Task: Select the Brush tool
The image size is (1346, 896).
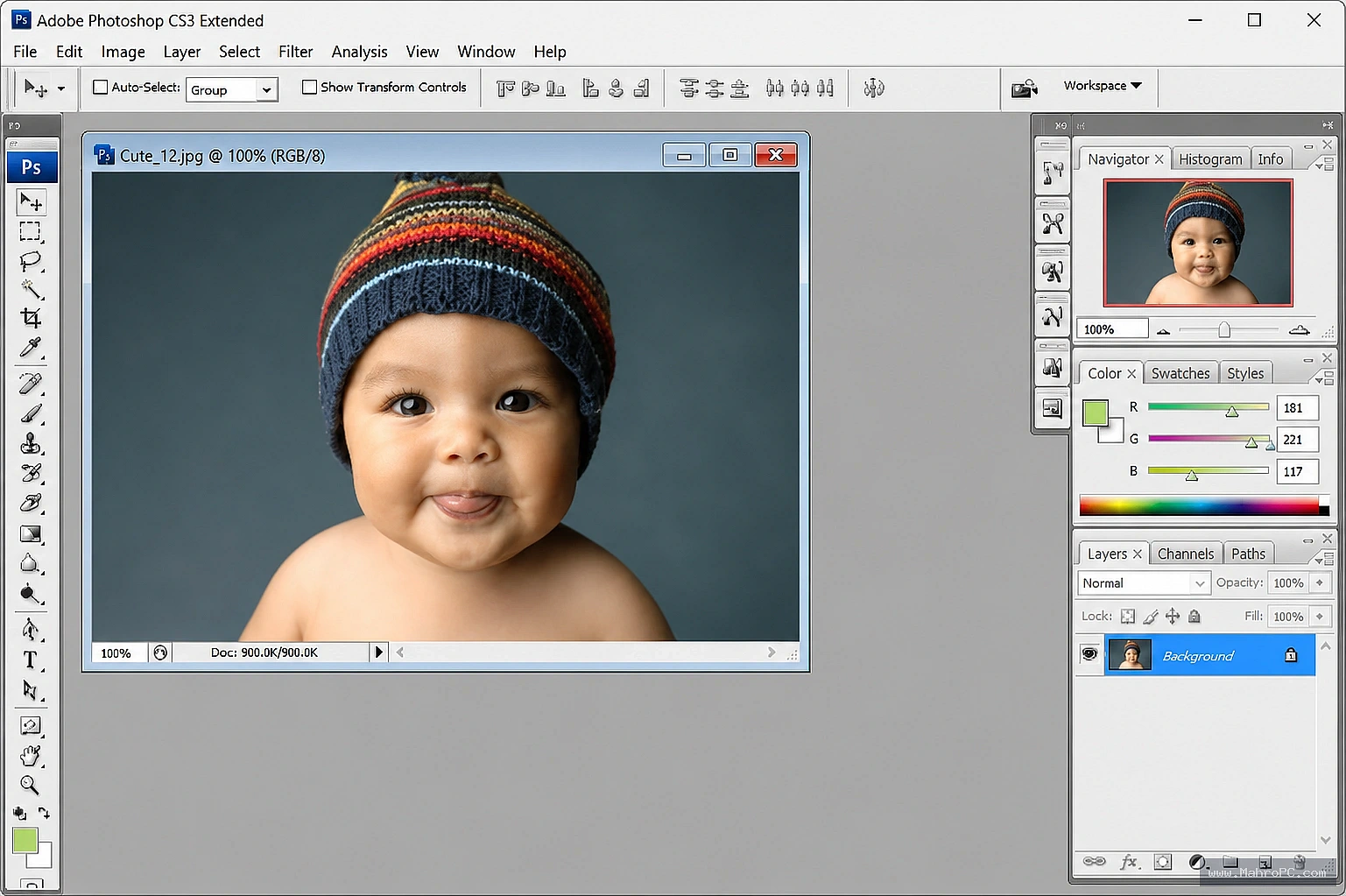Action: (x=31, y=413)
